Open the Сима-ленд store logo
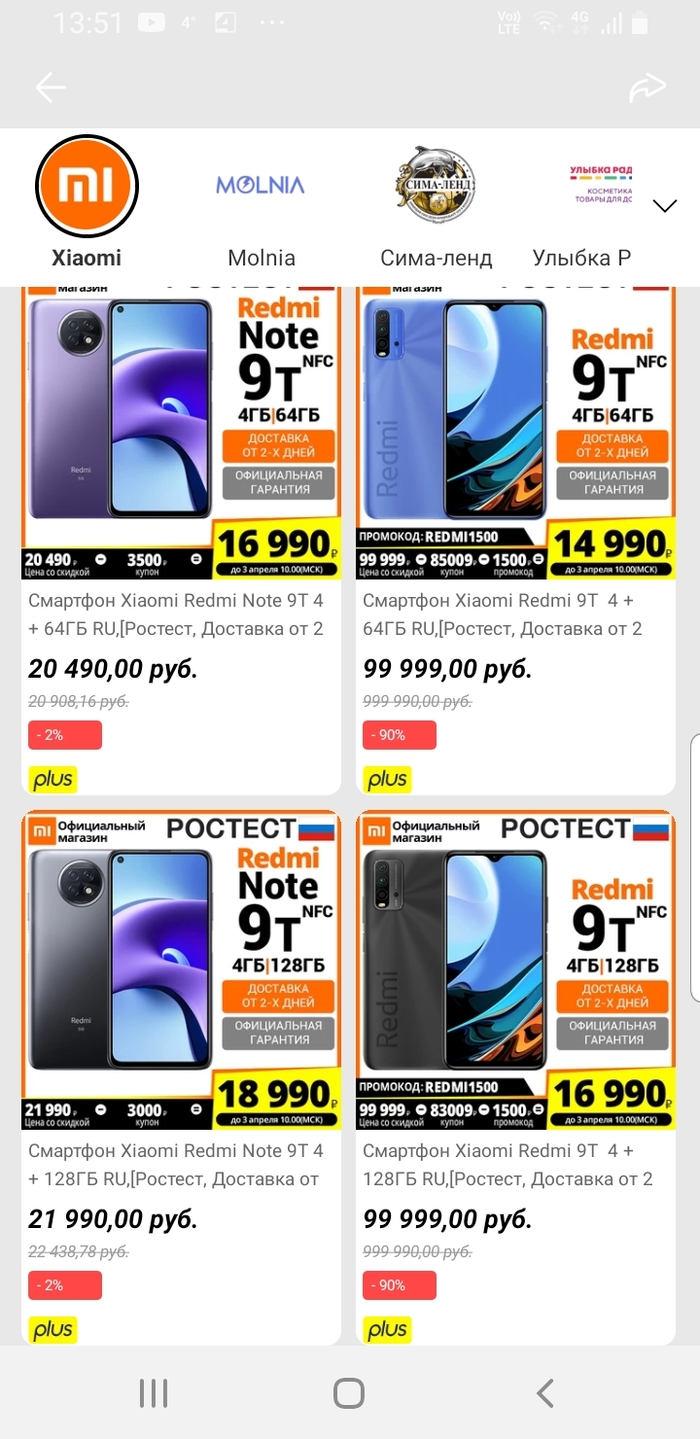This screenshot has height=1439, width=700. (x=435, y=185)
